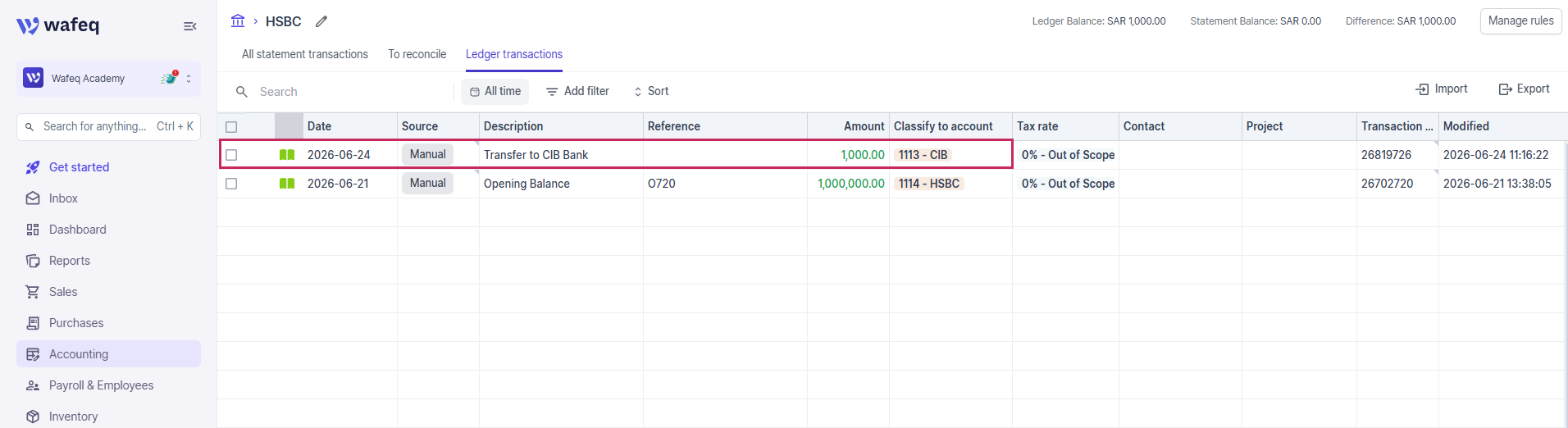
Task: Click the Modified column header
Action: point(1502,126)
